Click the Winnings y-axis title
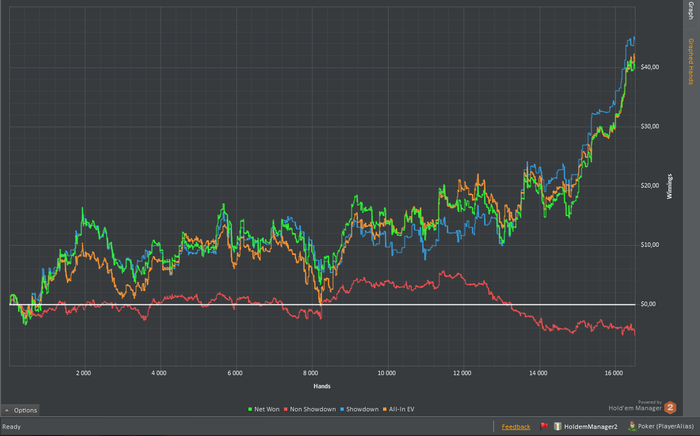700x436 pixels. tap(669, 187)
